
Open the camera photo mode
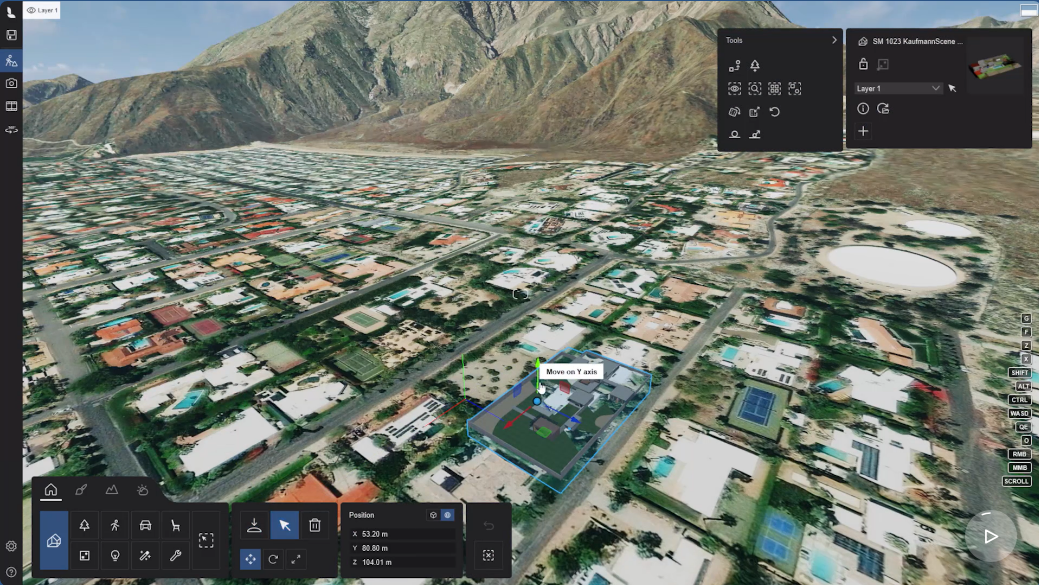click(x=11, y=83)
